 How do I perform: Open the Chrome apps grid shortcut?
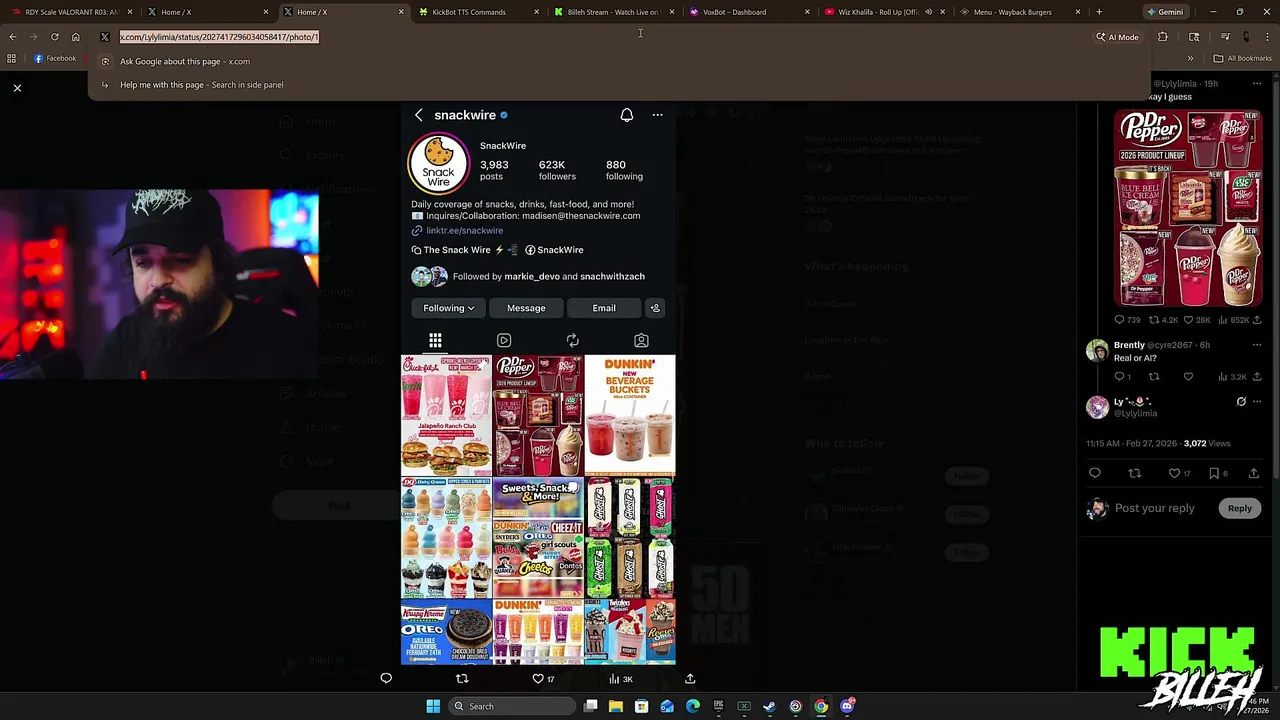coord(11,58)
